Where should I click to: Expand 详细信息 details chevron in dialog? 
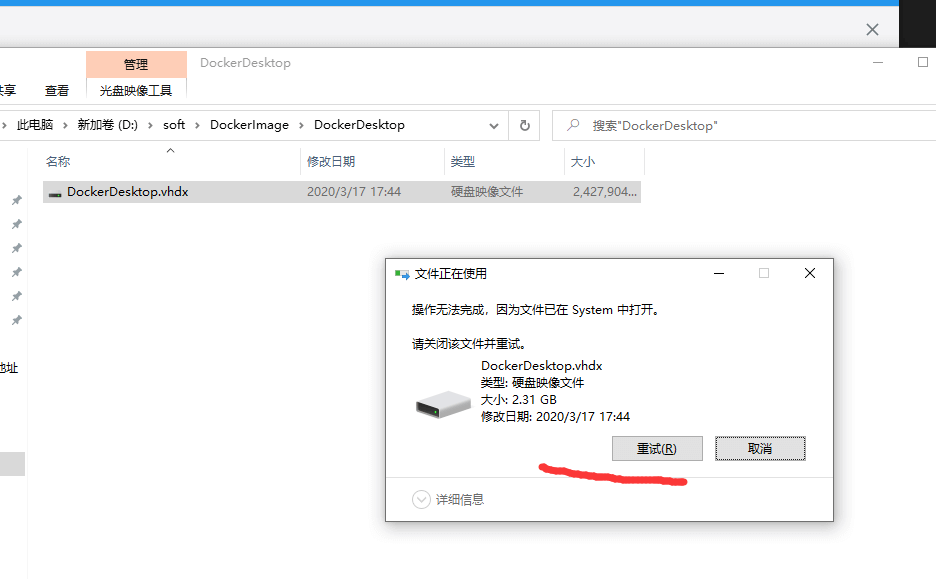[x=421, y=499]
